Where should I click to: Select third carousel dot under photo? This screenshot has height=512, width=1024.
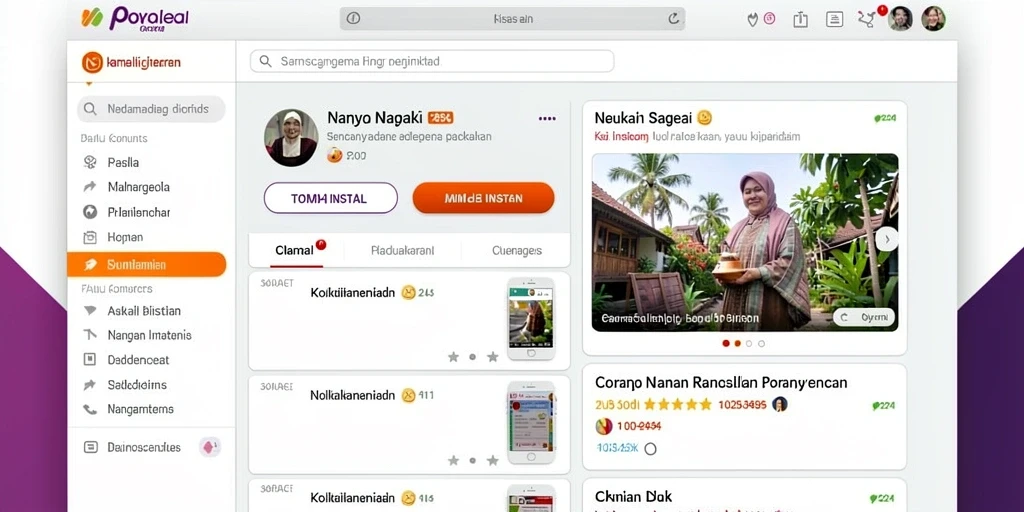pyautogui.click(x=749, y=343)
